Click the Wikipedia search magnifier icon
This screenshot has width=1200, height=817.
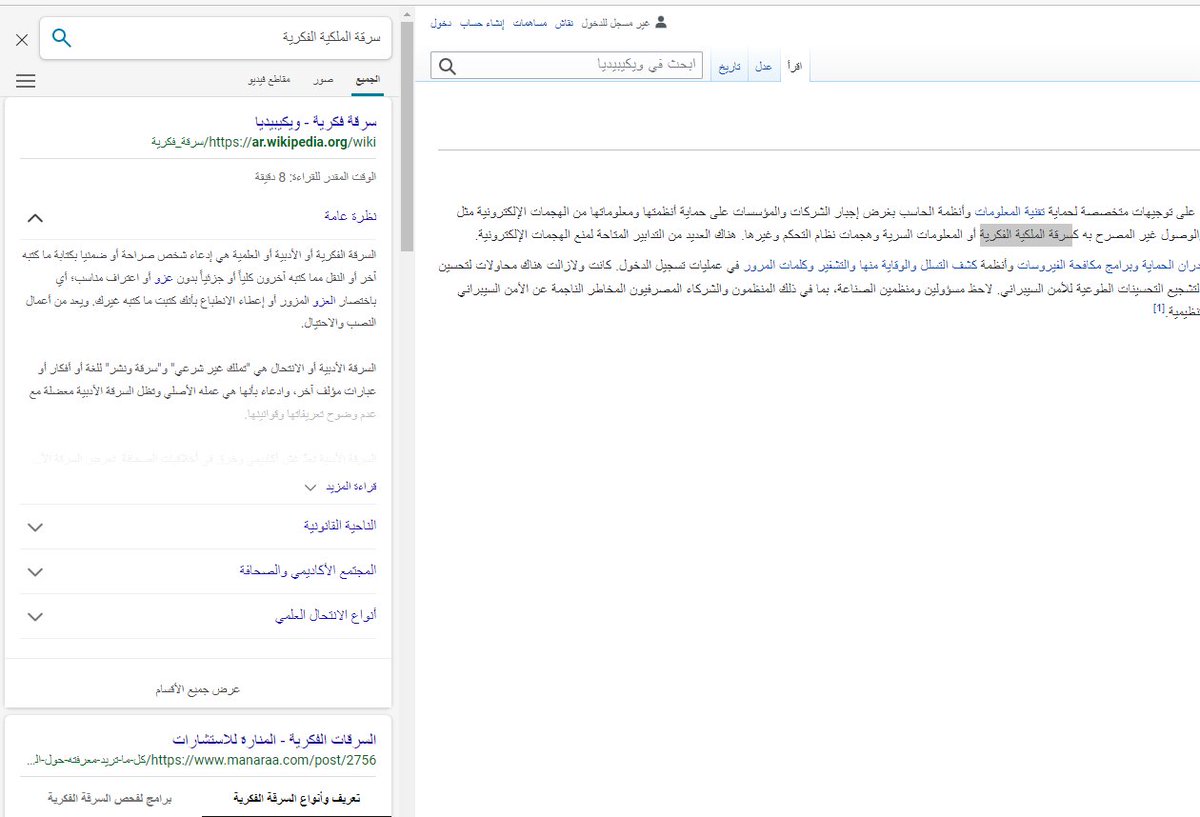[447, 66]
